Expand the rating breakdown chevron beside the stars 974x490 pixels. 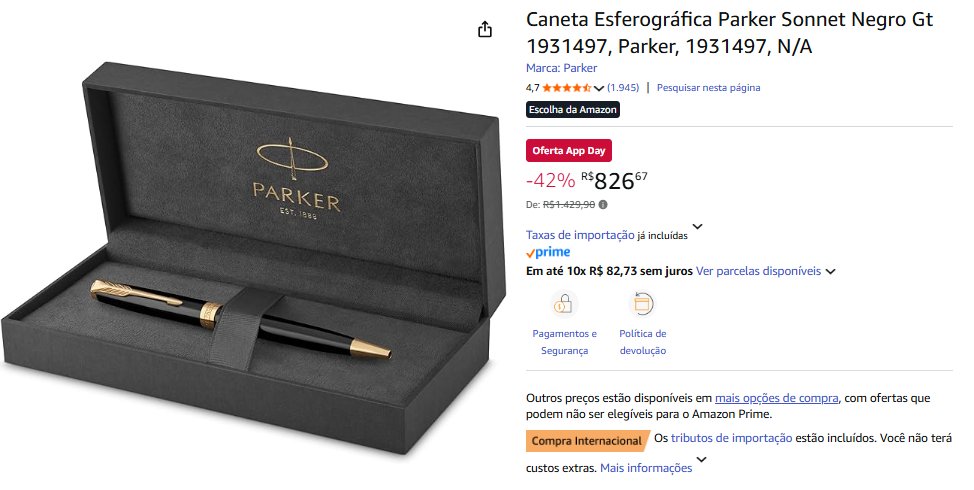(x=599, y=88)
